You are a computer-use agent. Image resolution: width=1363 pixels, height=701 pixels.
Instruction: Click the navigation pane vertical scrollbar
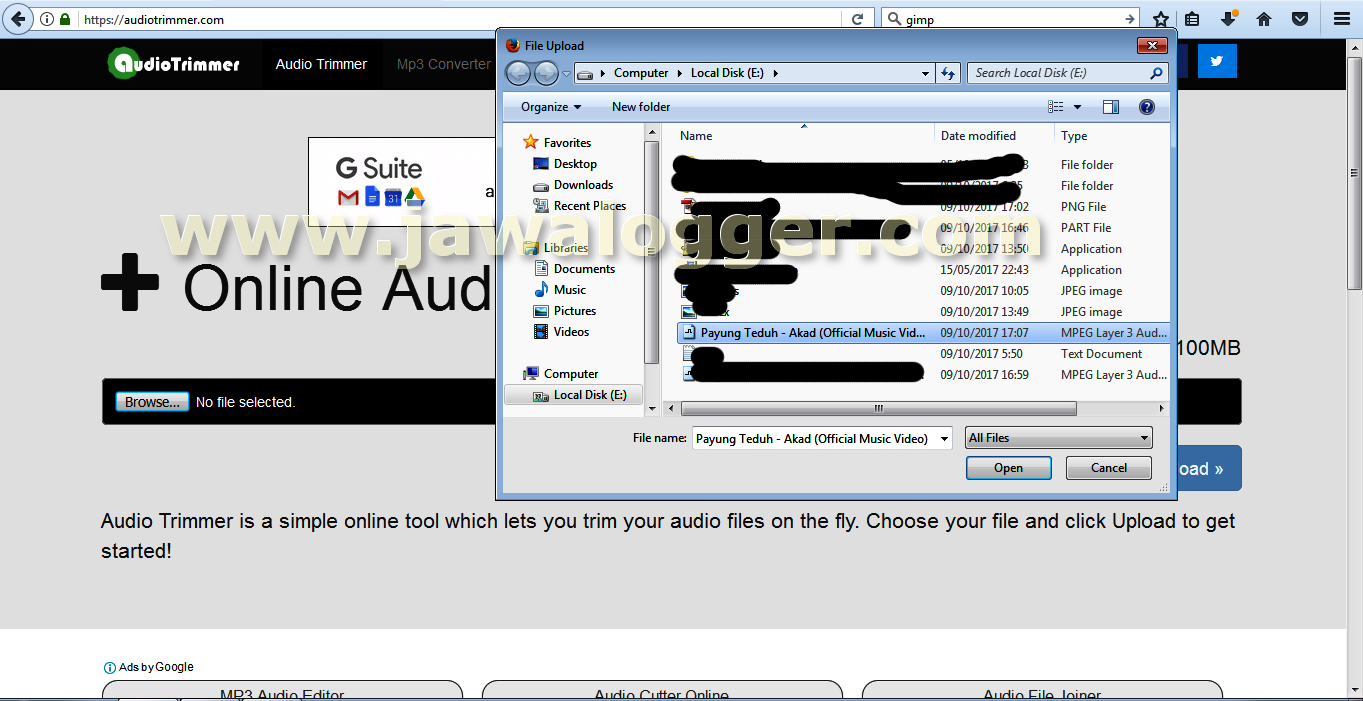coord(652,253)
